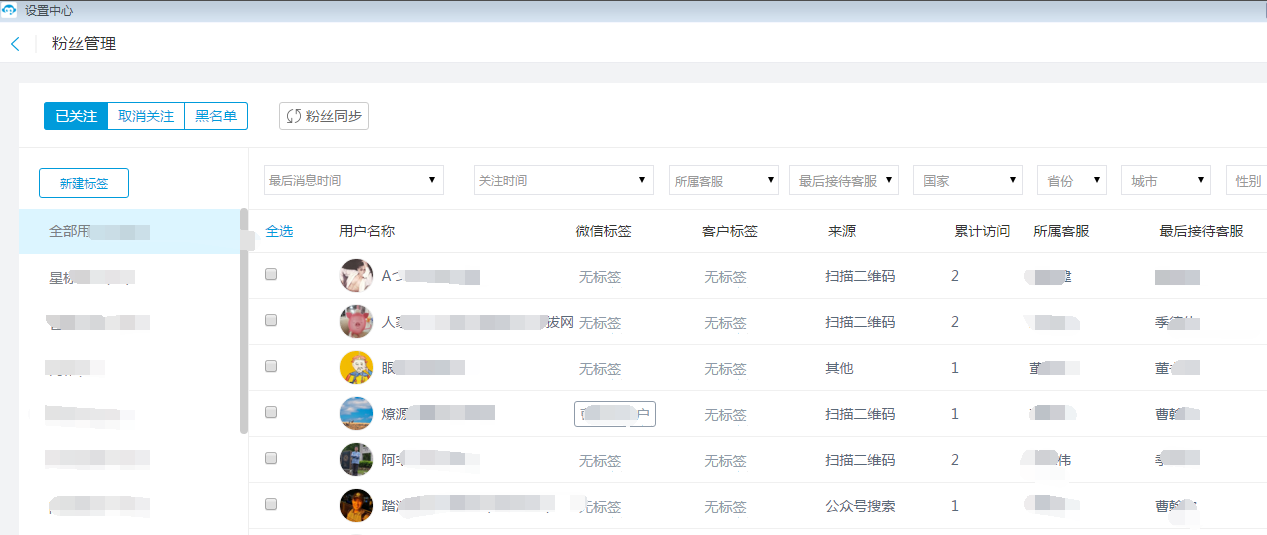Open the 关注时间 filter dropdown

pos(563,180)
